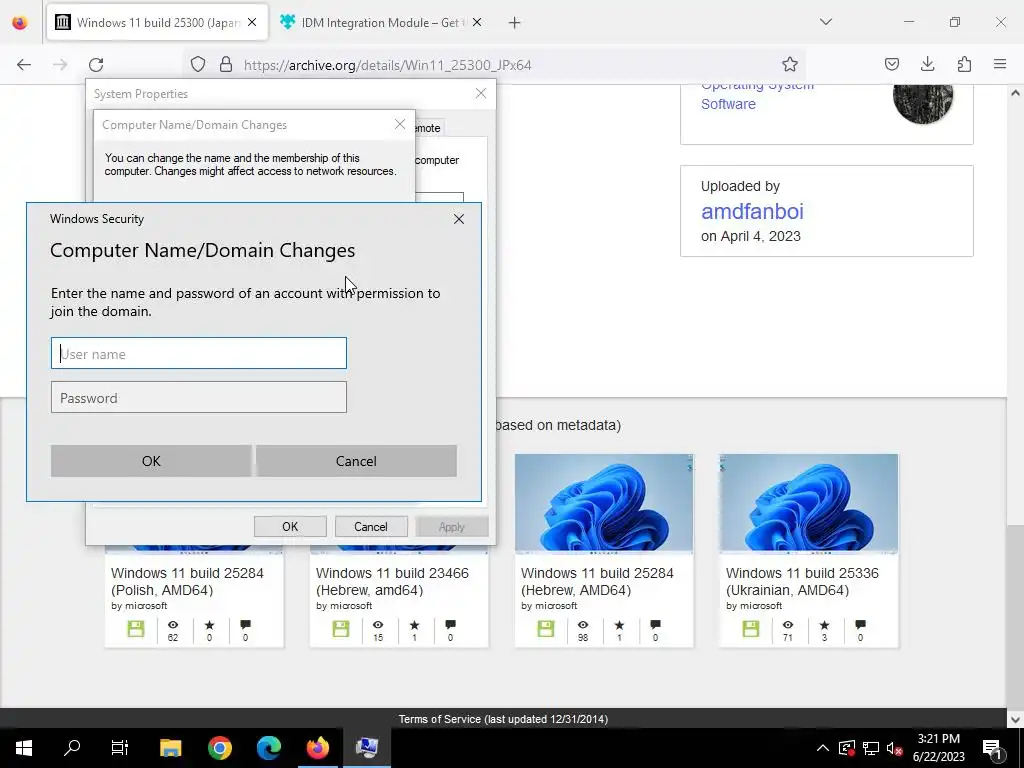Click the site security padlock icon
Screen dimensions: 1024x768
(x=226, y=64)
